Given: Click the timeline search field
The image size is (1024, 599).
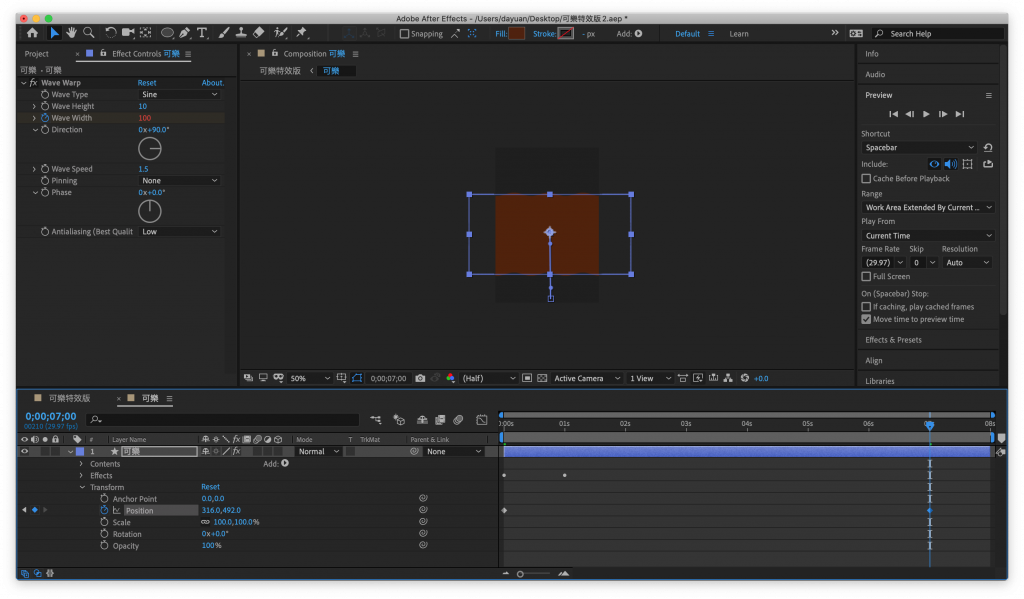Looking at the screenshot, I should (222, 420).
